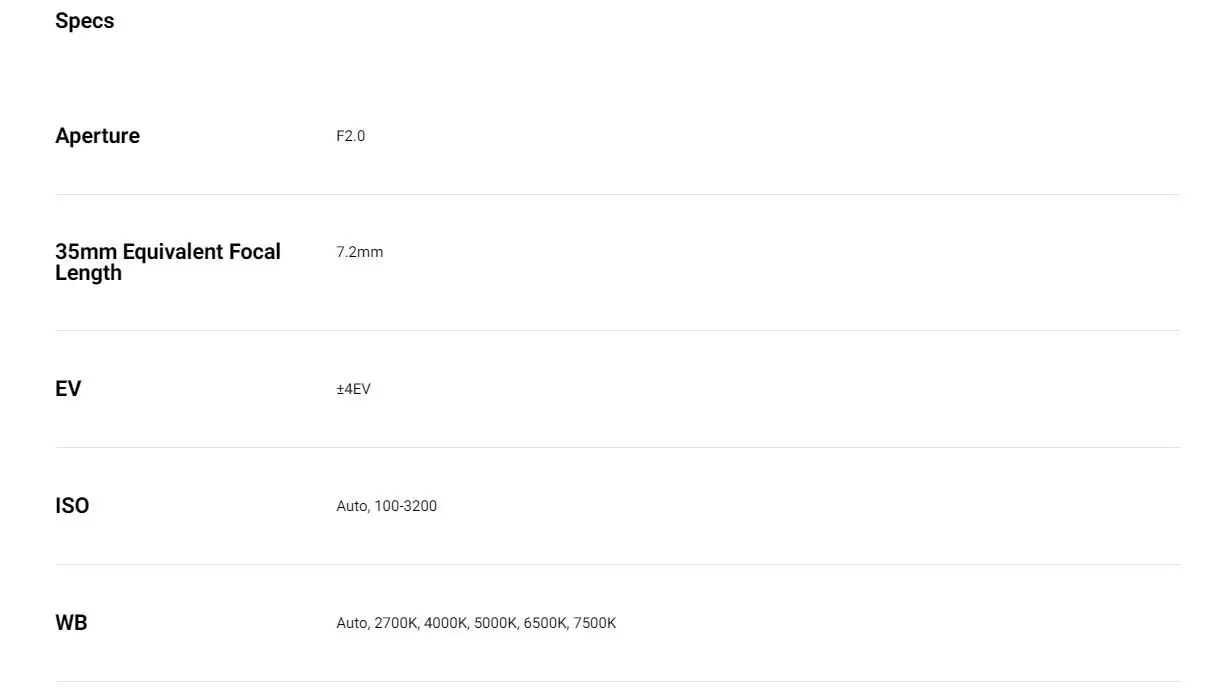Click Auto in the WB row
Viewport: 1206px width, 689px height.
click(352, 623)
